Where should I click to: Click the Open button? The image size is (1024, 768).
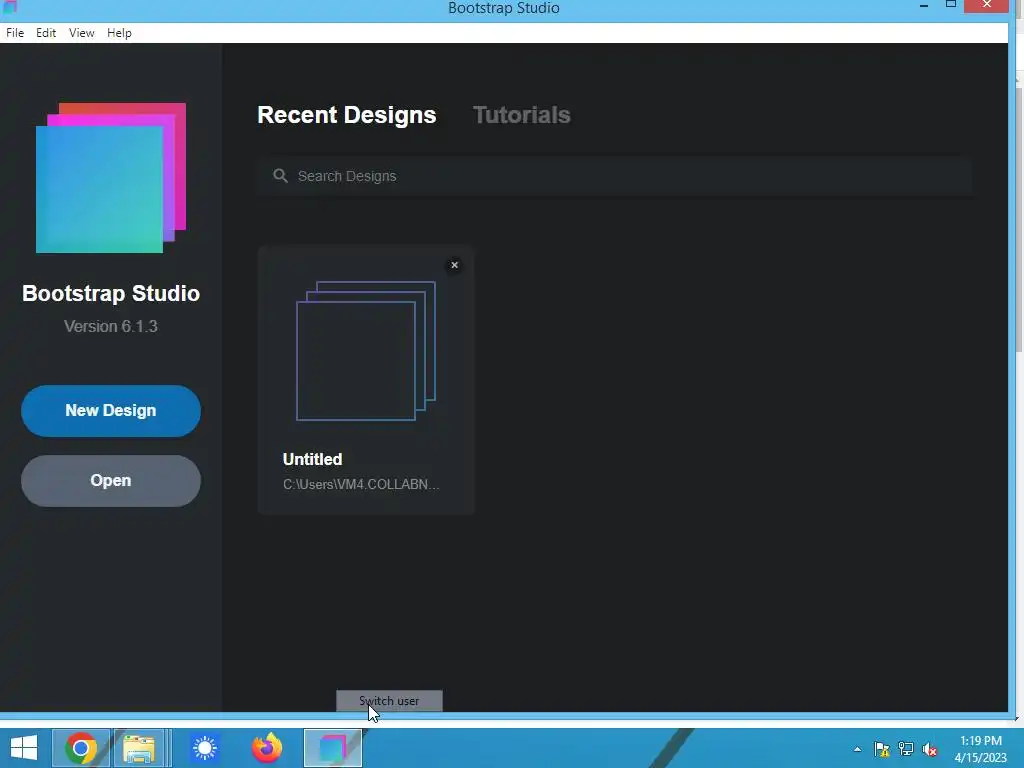(x=111, y=481)
